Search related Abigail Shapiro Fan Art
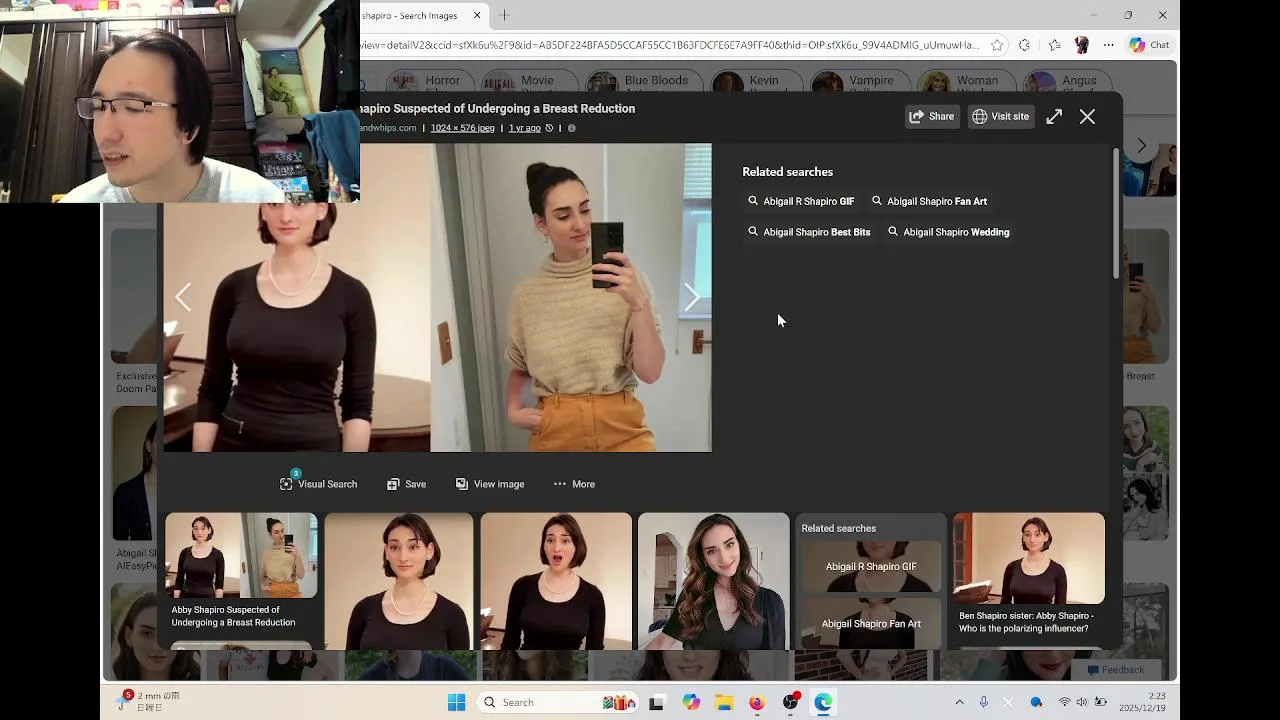Image resolution: width=1280 pixels, height=720 pixels. coord(929,201)
